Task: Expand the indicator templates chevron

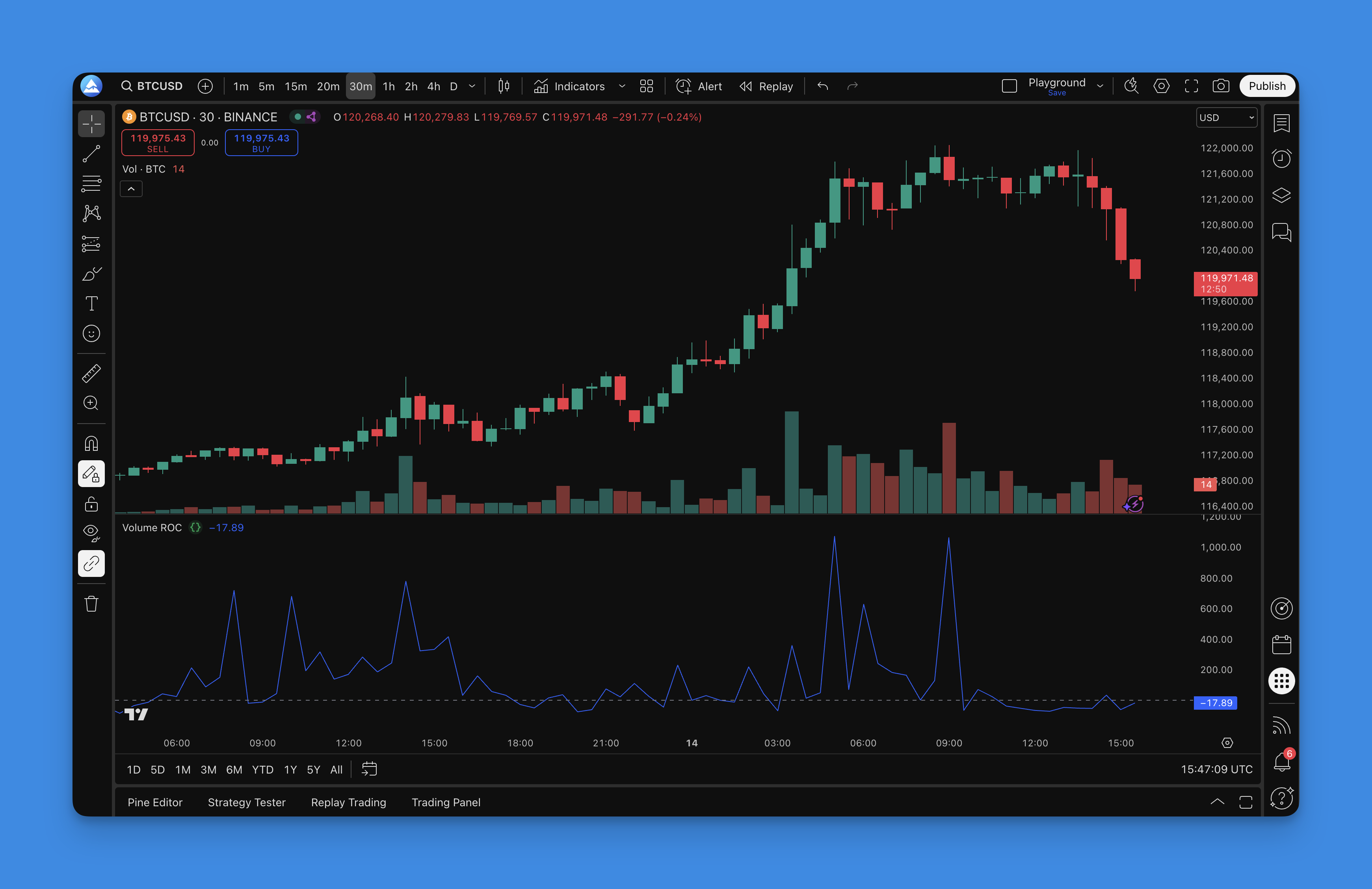Action: coord(621,86)
